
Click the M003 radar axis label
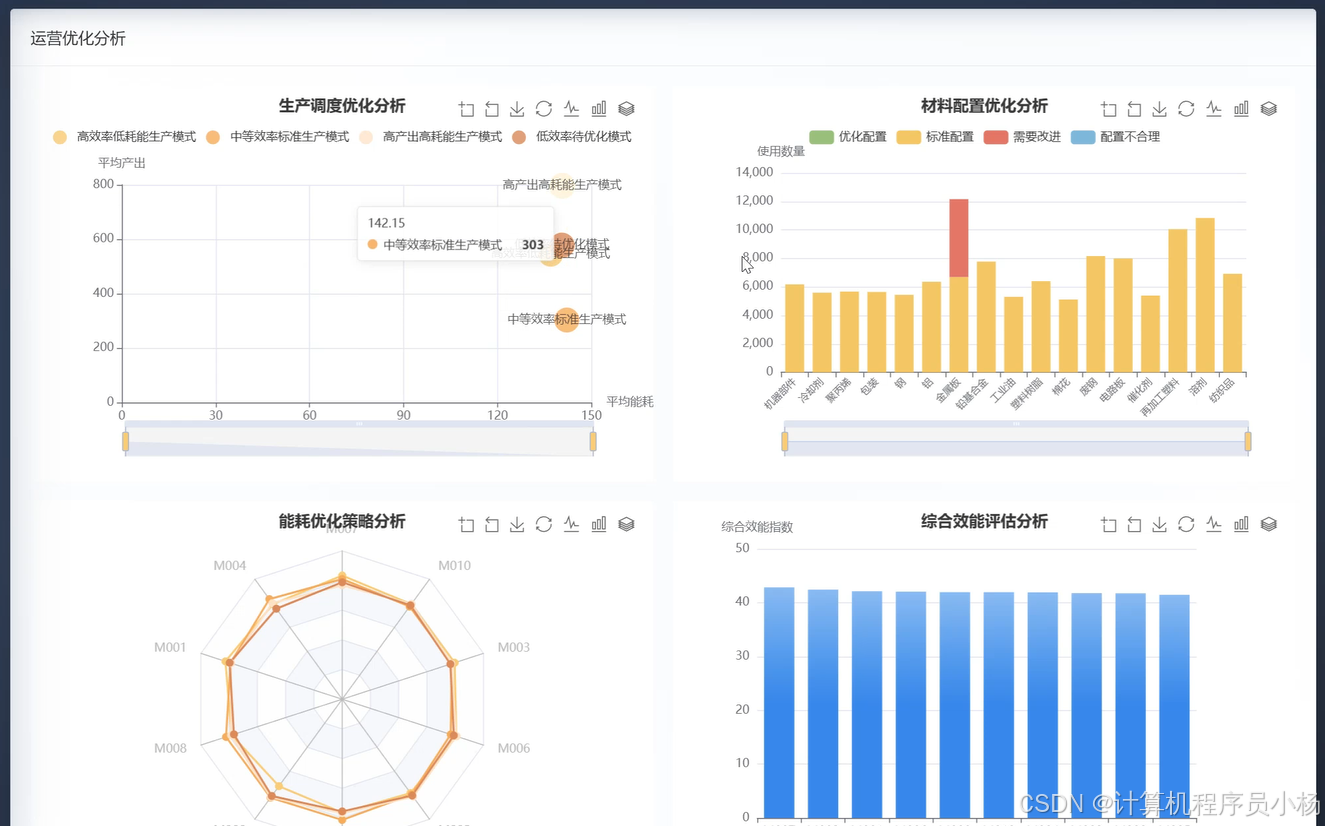pos(513,648)
